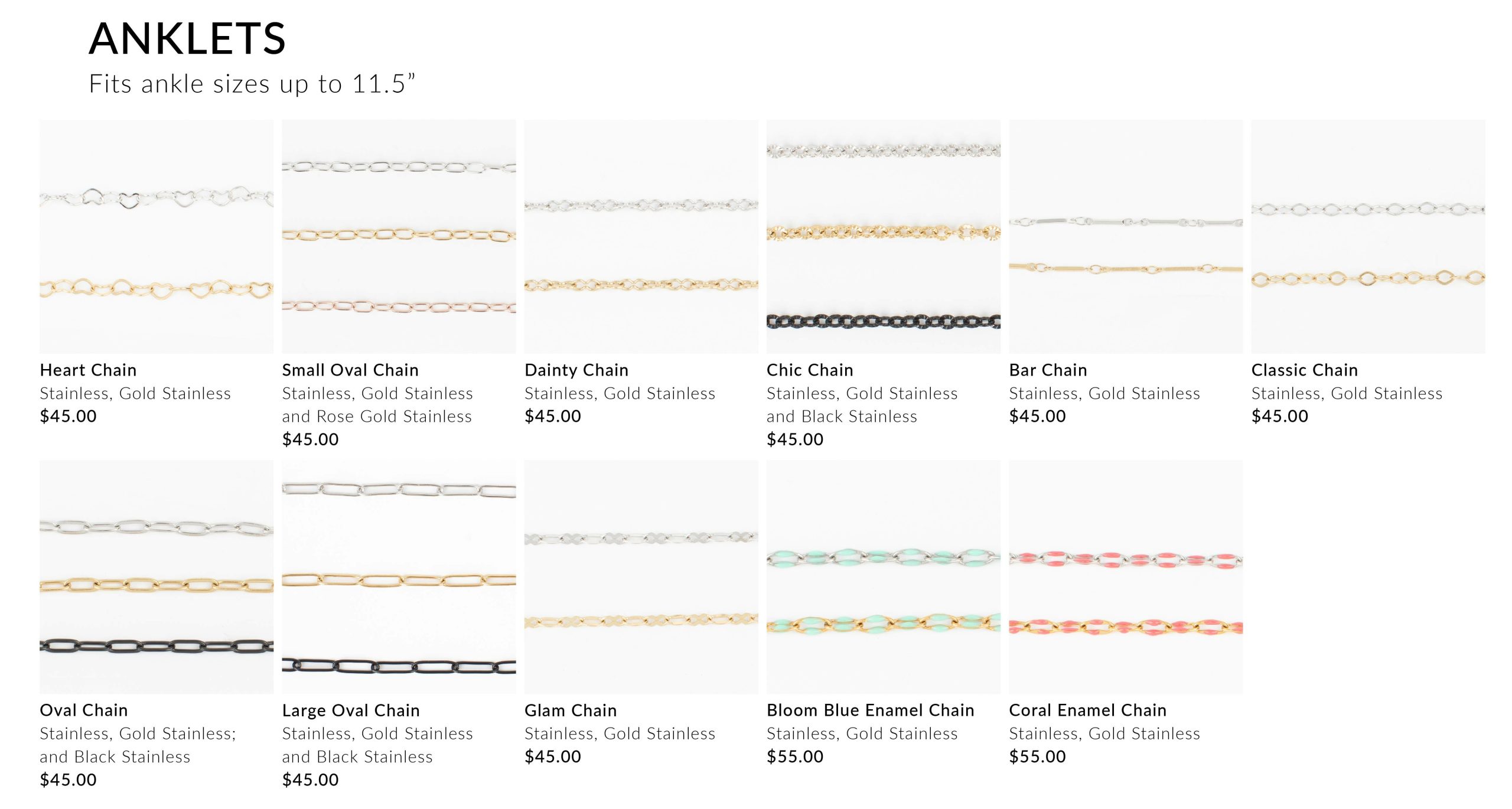Click the Glam Chain product name
1512x809 pixels.
571,710
